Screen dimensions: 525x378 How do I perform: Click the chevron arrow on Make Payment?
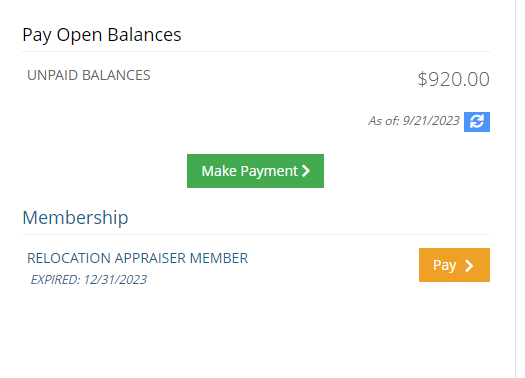[306, 171]
